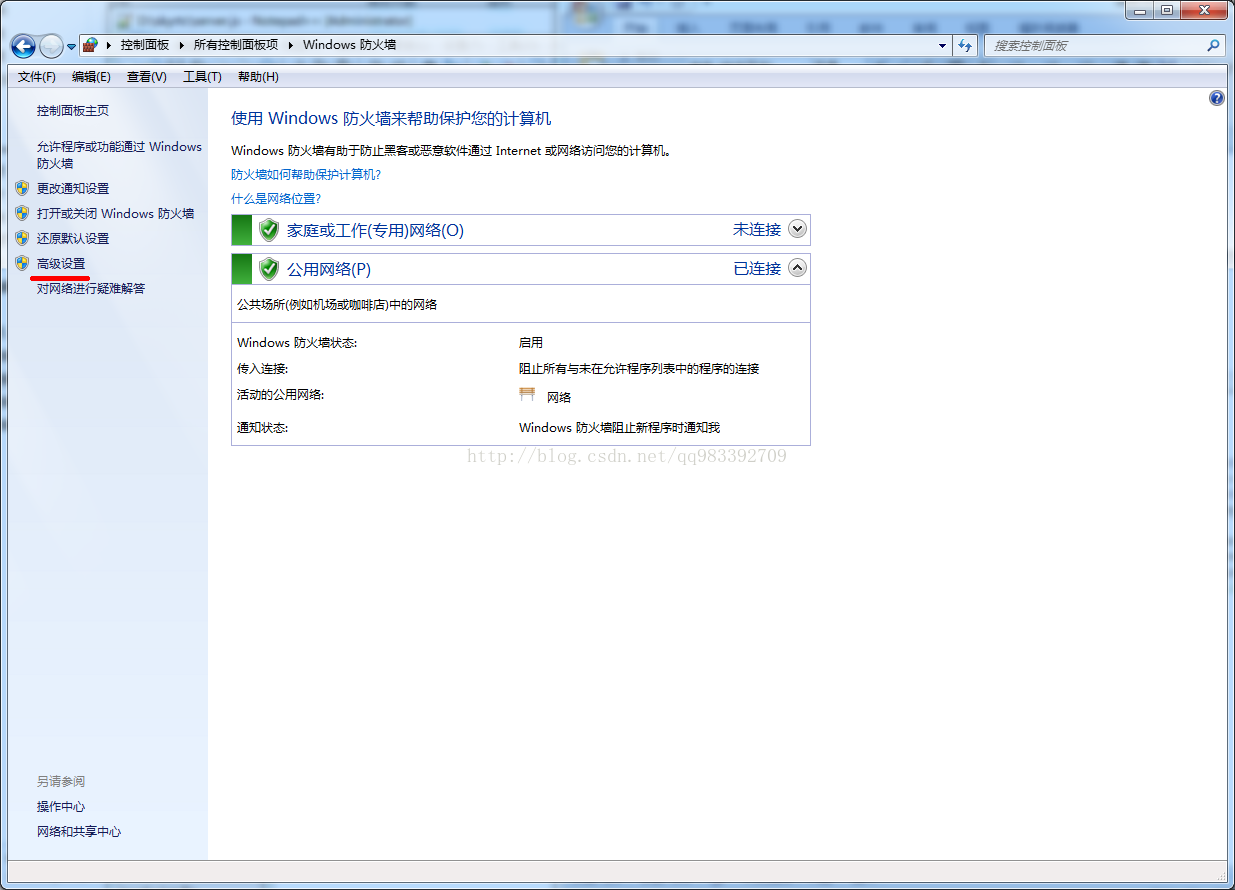Select 所有控制面板项 breadcrumb in address bar
1235x890 pixels.
[x=236, y=45]
